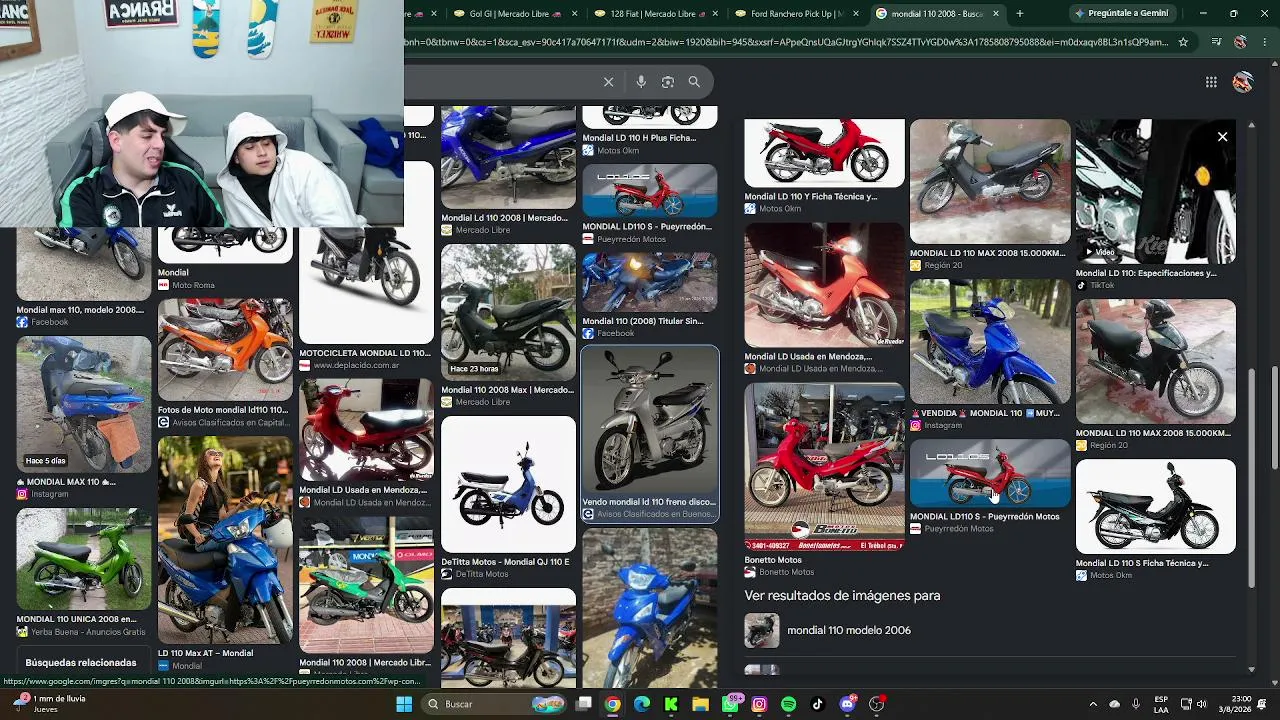This screenshot has height=720, width=1280.
Task: Open WhatsApp from the taskbar
Action: (731, 704)
